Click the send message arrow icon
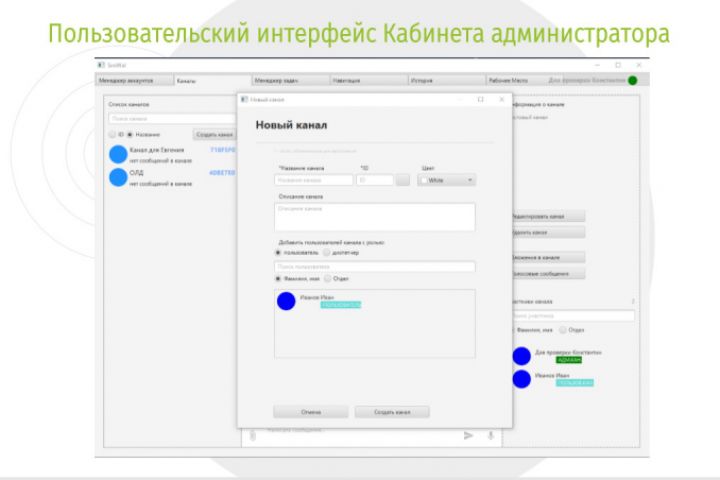This screenshot has width=720, height=480. [x=468, y=435]
